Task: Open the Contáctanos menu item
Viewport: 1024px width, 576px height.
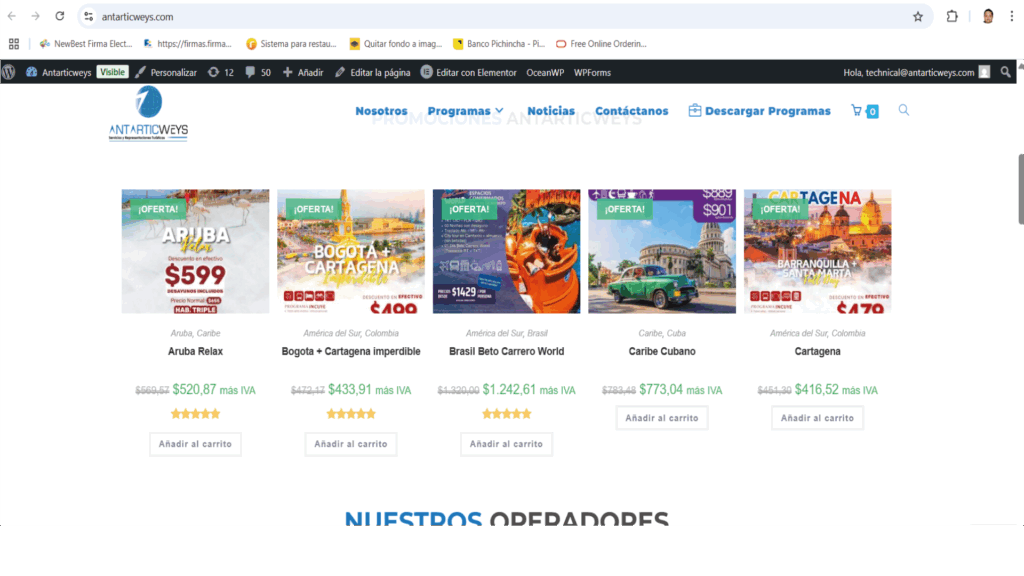Action: pos(631,111)
